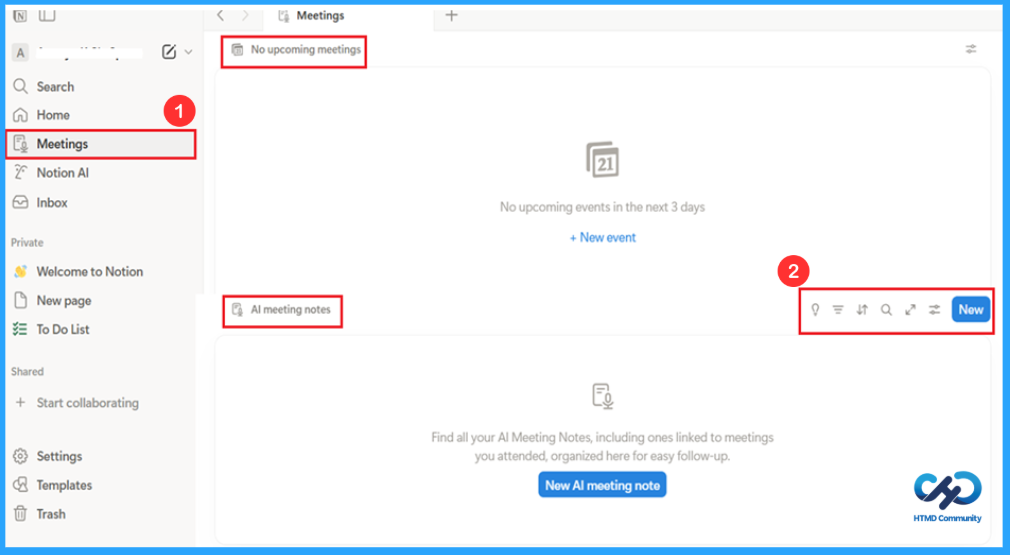Open the filter icon in notes toolbar
Screen dimensions: 1010x555
click(x=838, y=310)
